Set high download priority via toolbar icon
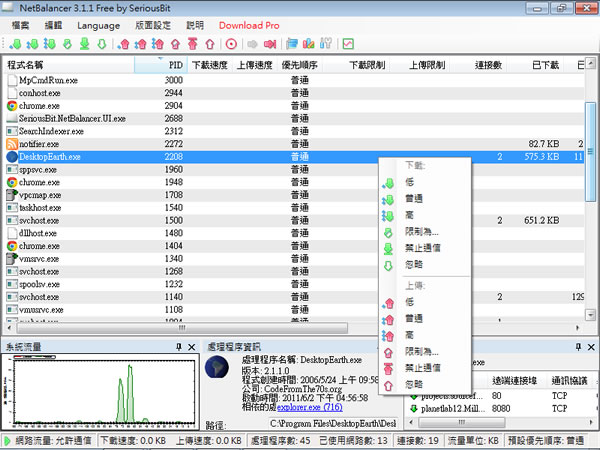600x450 pixels. point(49,44)
